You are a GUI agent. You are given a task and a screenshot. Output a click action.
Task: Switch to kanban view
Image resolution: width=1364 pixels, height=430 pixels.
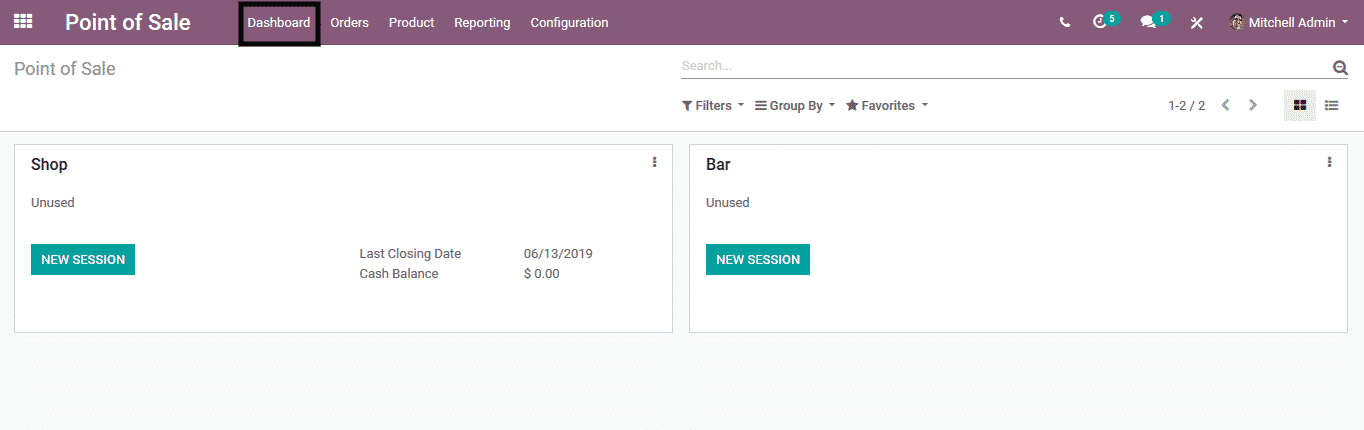[x=1299, y=105]
